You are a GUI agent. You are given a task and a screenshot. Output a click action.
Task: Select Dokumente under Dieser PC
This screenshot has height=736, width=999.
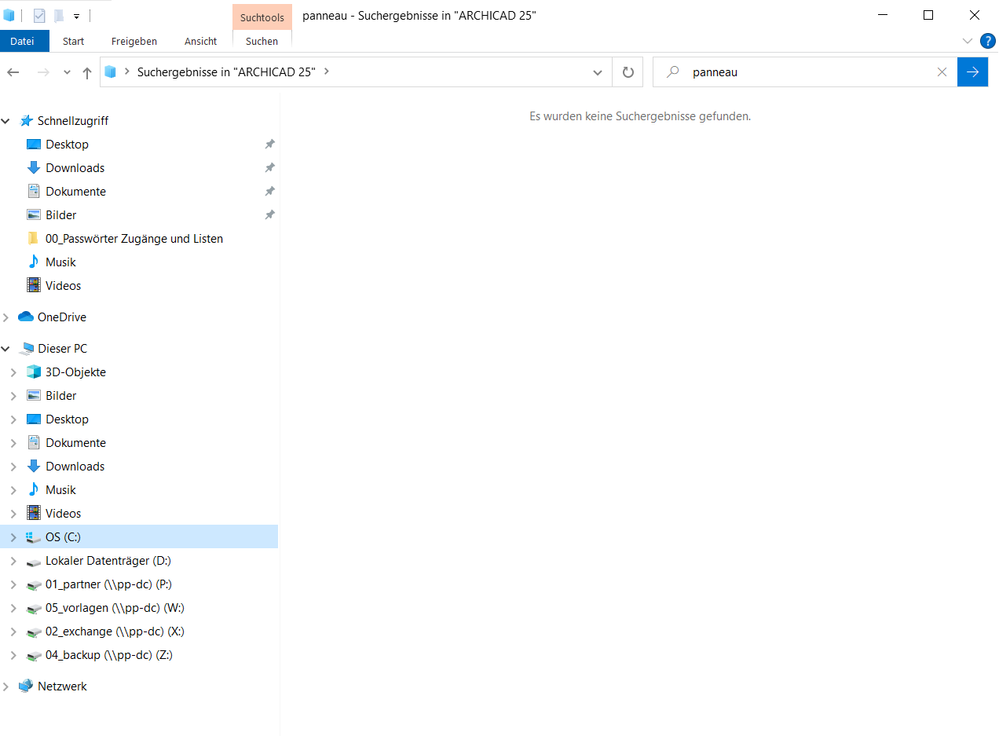click(x=75, y=444)
